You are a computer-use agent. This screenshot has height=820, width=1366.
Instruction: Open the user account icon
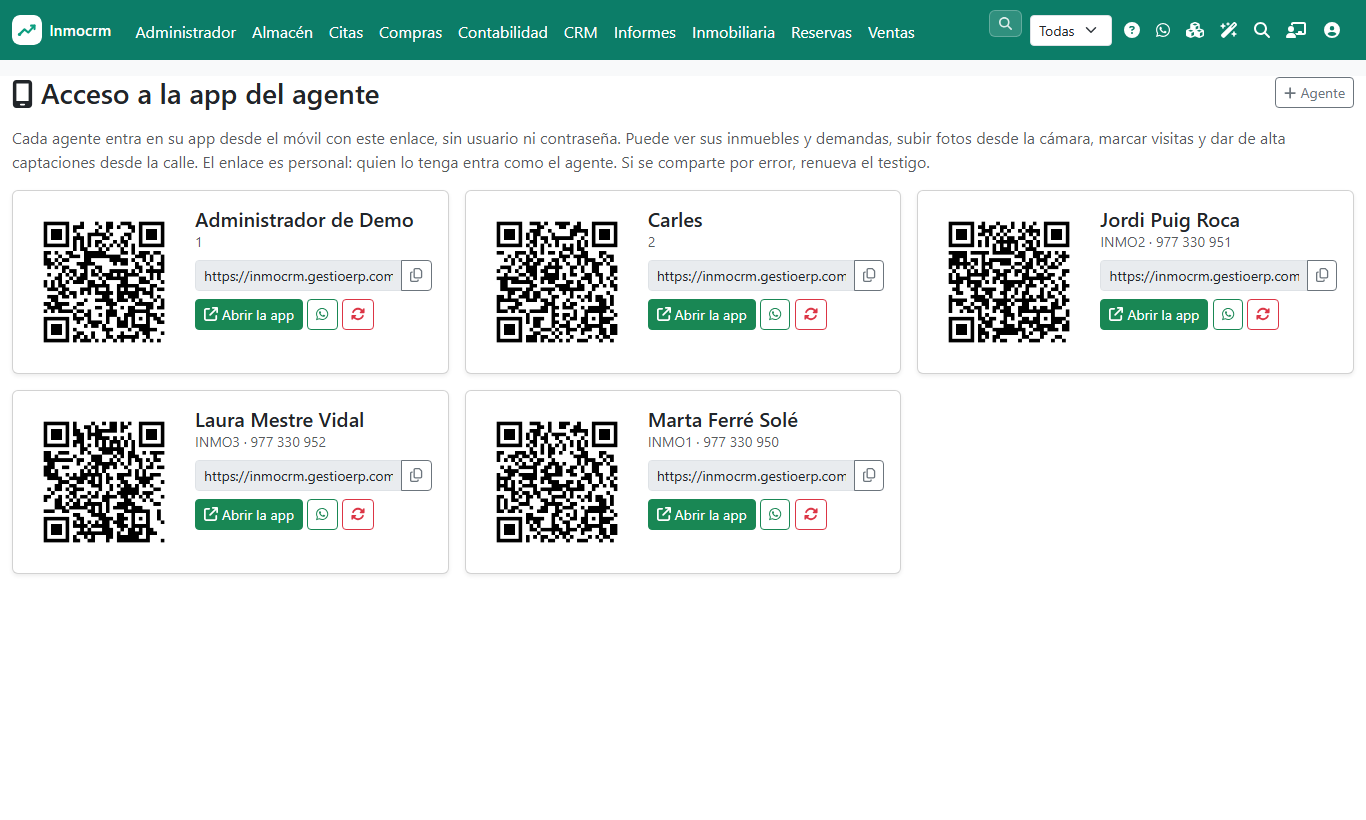(x=1332, y=31)
